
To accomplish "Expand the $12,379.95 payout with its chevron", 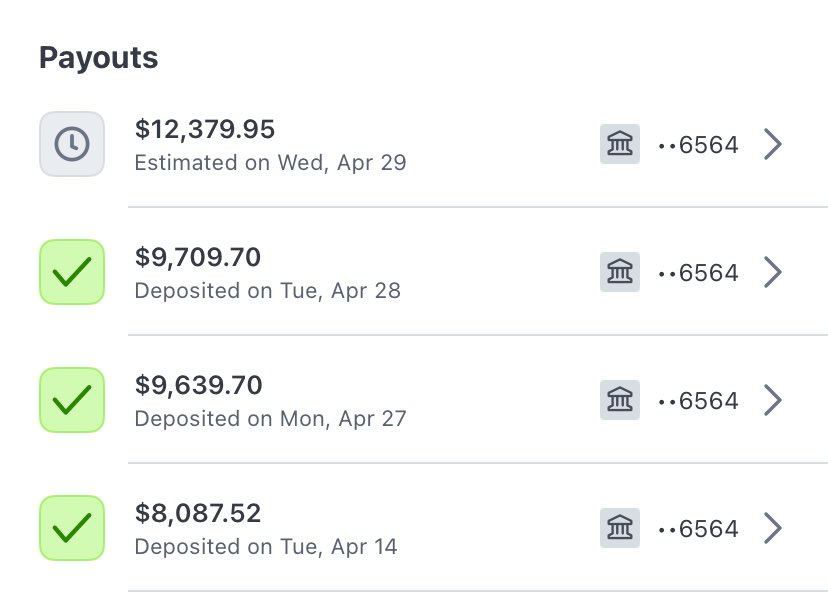I will pos(772,145).
